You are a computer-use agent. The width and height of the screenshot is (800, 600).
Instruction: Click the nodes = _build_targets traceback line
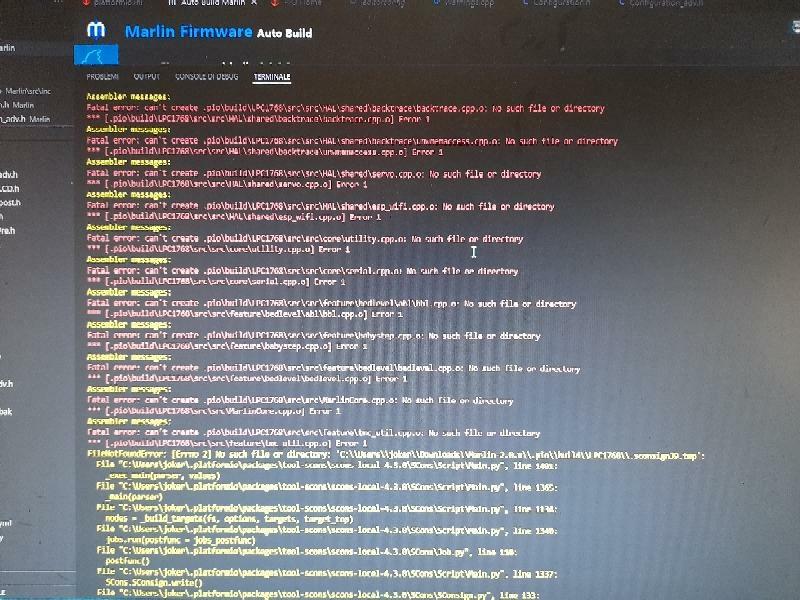230,519
